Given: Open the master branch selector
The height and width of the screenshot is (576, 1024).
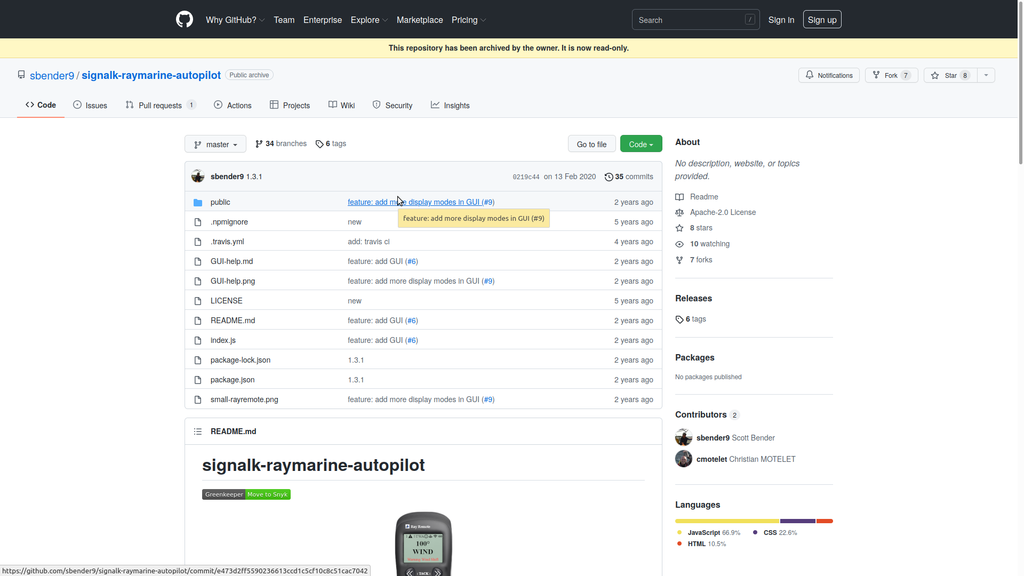Looking at the screenshot, I should [x=216, y=144].
